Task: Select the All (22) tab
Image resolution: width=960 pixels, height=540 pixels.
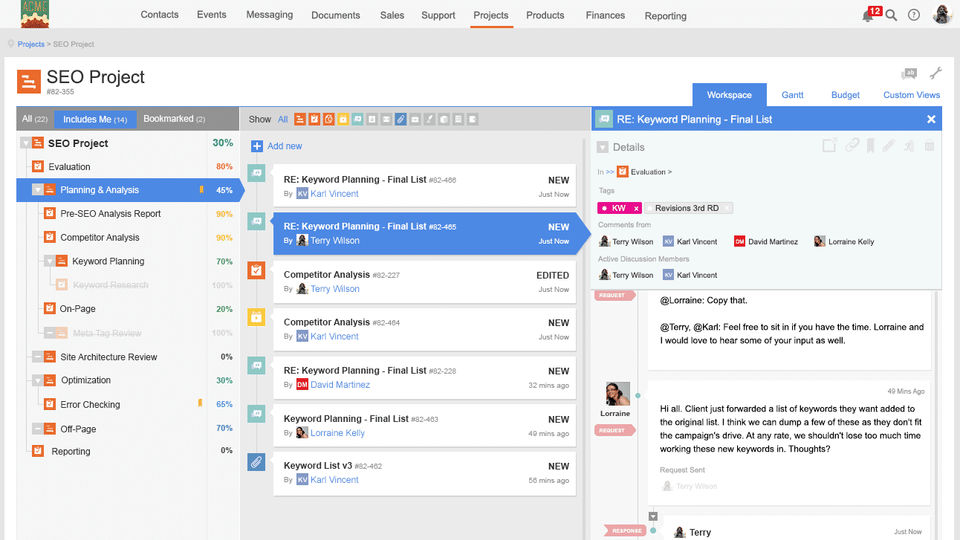Action: [35, 119]
